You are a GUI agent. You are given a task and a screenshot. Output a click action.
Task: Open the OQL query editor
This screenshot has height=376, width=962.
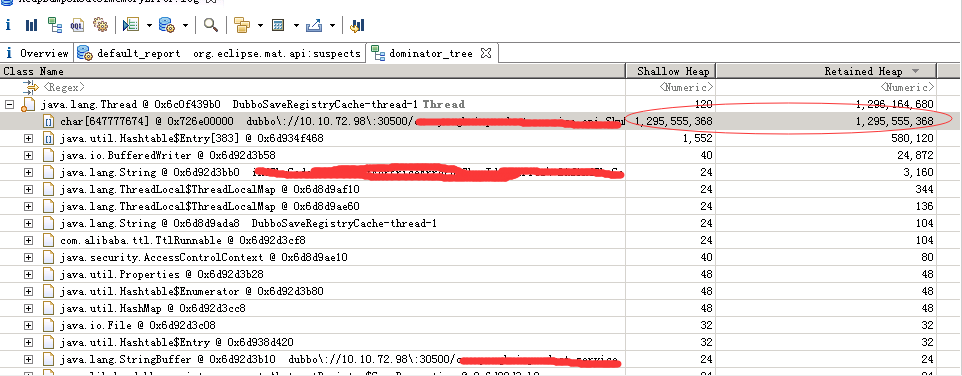(77, 25)
